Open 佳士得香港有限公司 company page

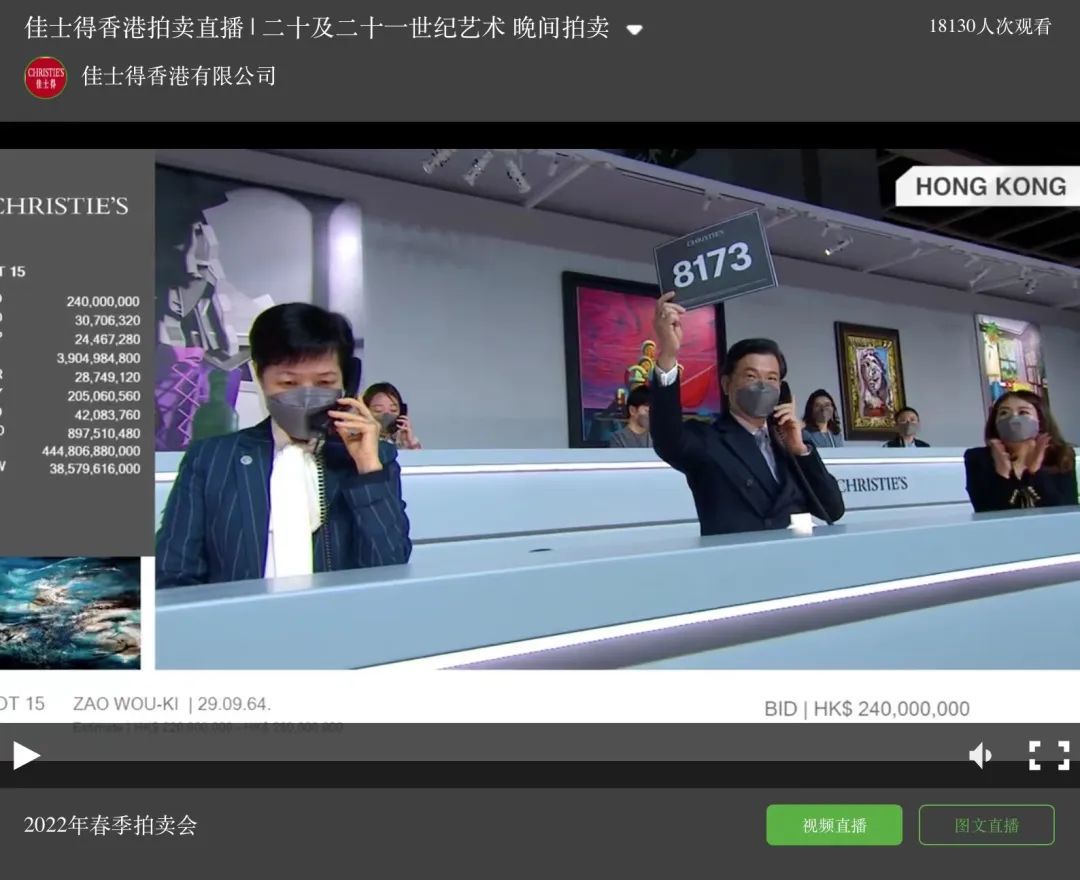[179, 76]
